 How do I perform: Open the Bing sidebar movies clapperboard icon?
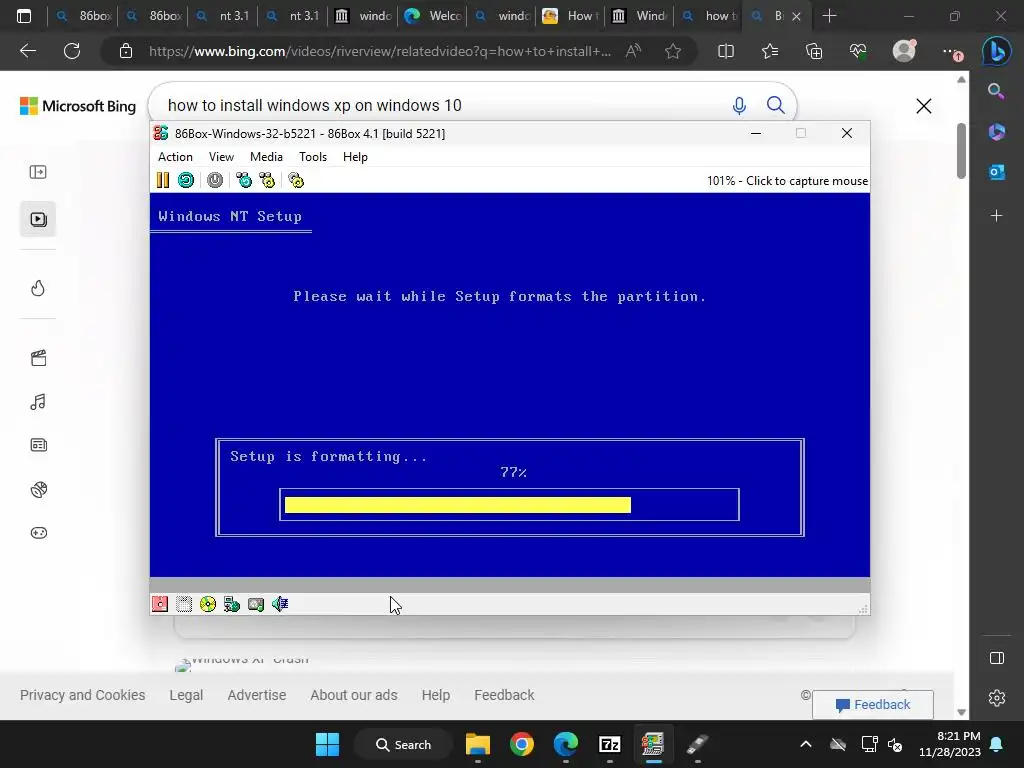click(x=38, y=358)
